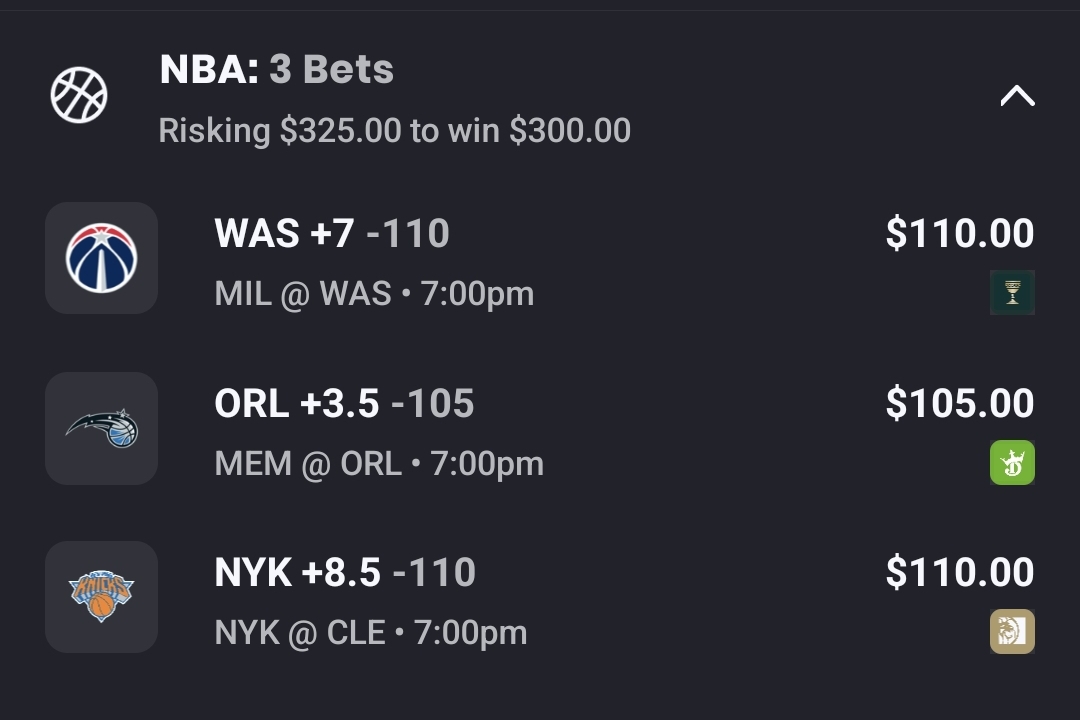Click the NBA: 3 Bets header
Viewport: 1080px width, 720px height.
277,69
